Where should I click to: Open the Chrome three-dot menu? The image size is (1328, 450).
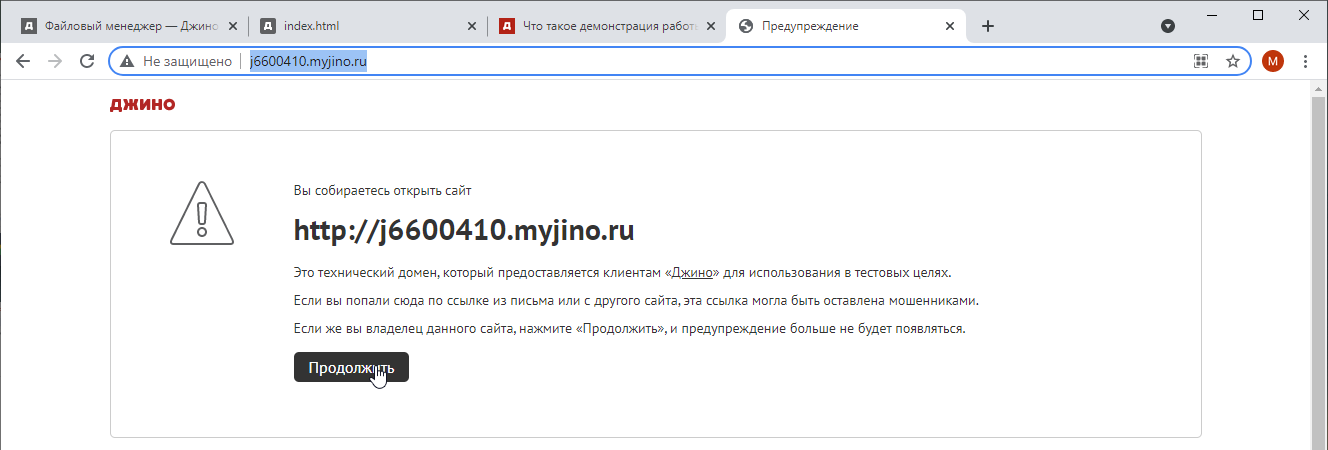pos(1305,62)
